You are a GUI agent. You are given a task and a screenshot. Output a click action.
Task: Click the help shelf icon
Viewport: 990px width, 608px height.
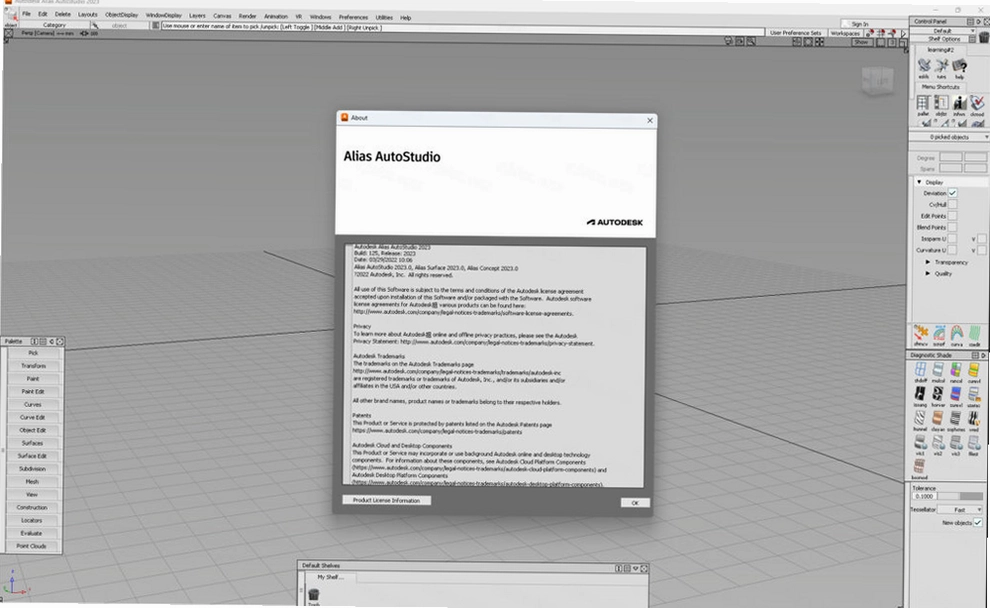[x=960, y=68]
